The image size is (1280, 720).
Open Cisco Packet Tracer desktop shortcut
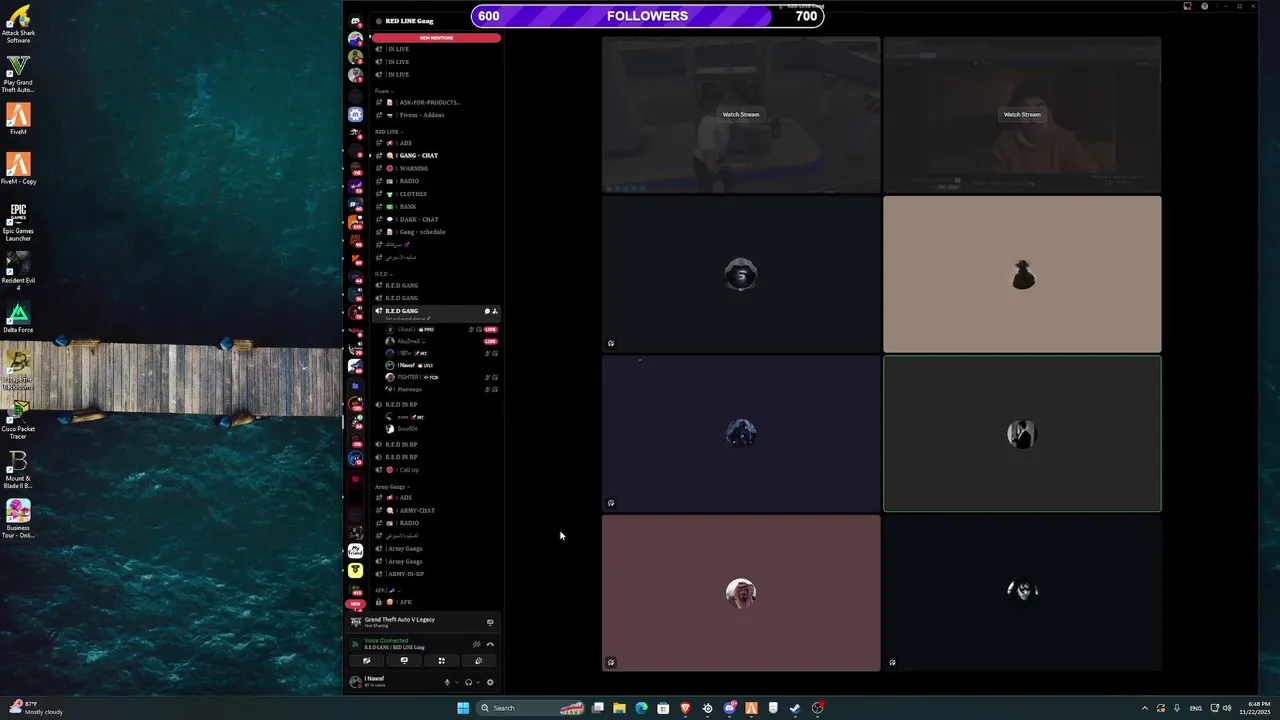pyautogui.click(x=18, y=420)
